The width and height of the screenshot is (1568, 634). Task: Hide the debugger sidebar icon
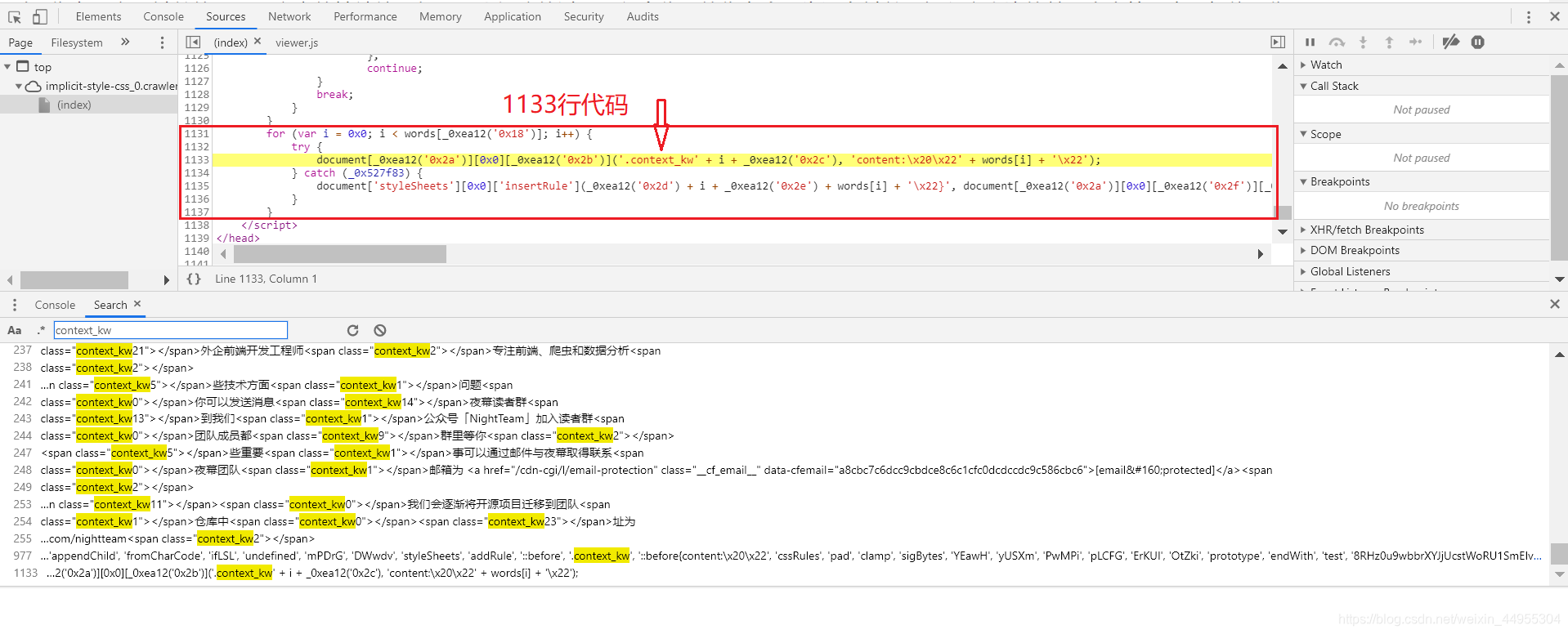click(x=1278, y=42)
